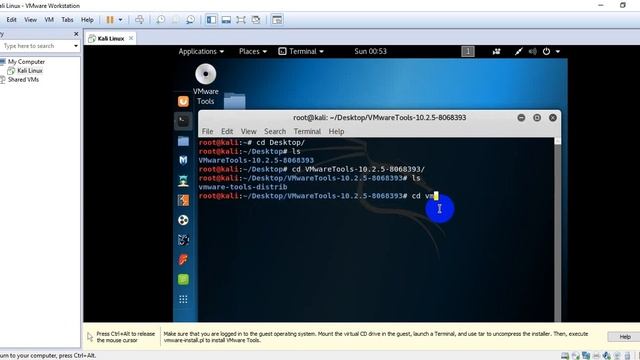Toggle the thumbnail bar view icon
This screenshot has height=360, width=640.
click(x=226, y=20)
